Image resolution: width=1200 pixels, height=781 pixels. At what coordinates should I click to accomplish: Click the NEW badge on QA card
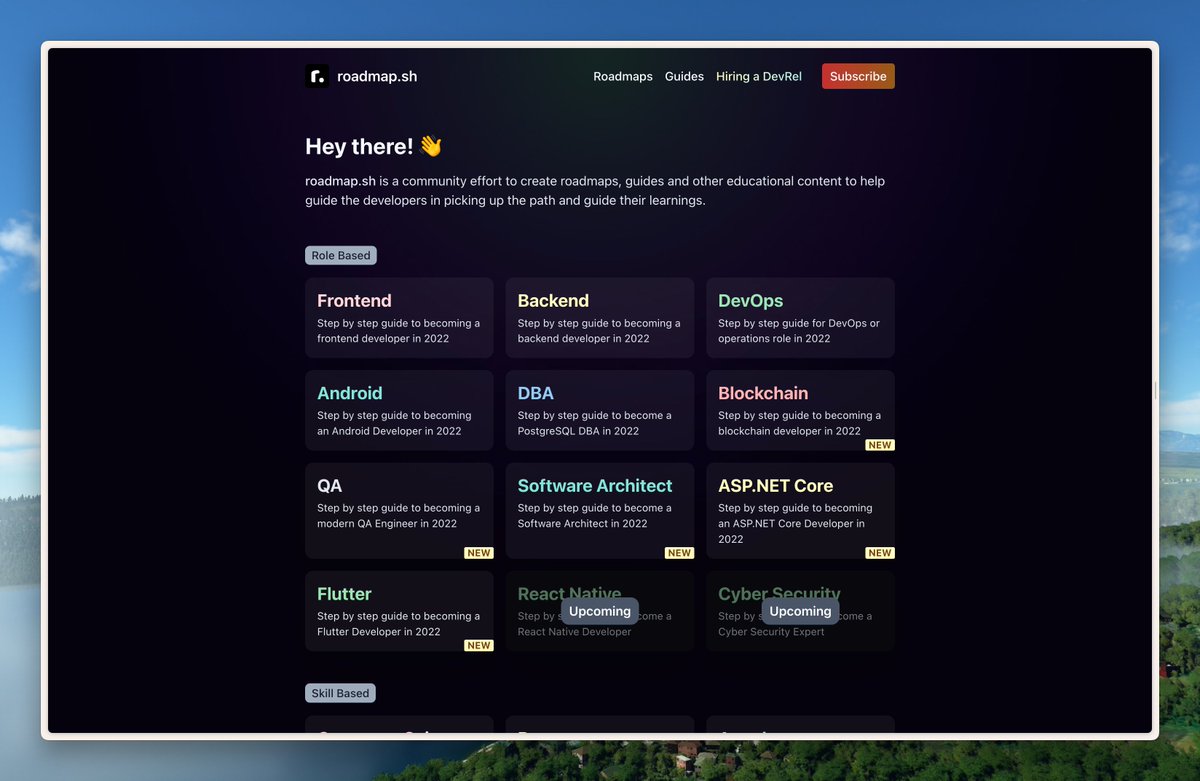479,553
